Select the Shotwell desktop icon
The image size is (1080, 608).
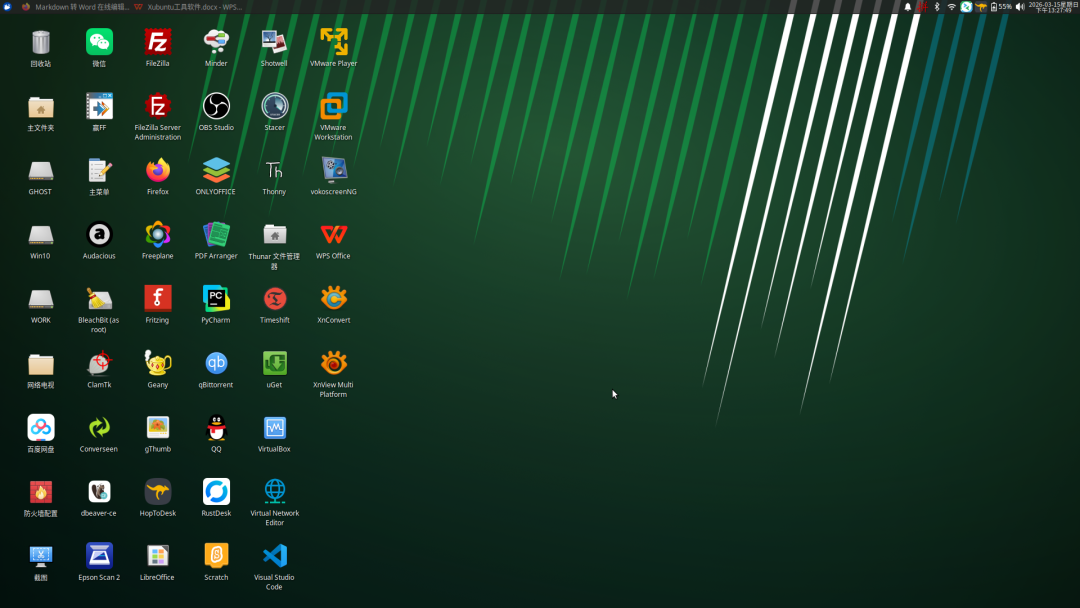(x=274, y=48)
